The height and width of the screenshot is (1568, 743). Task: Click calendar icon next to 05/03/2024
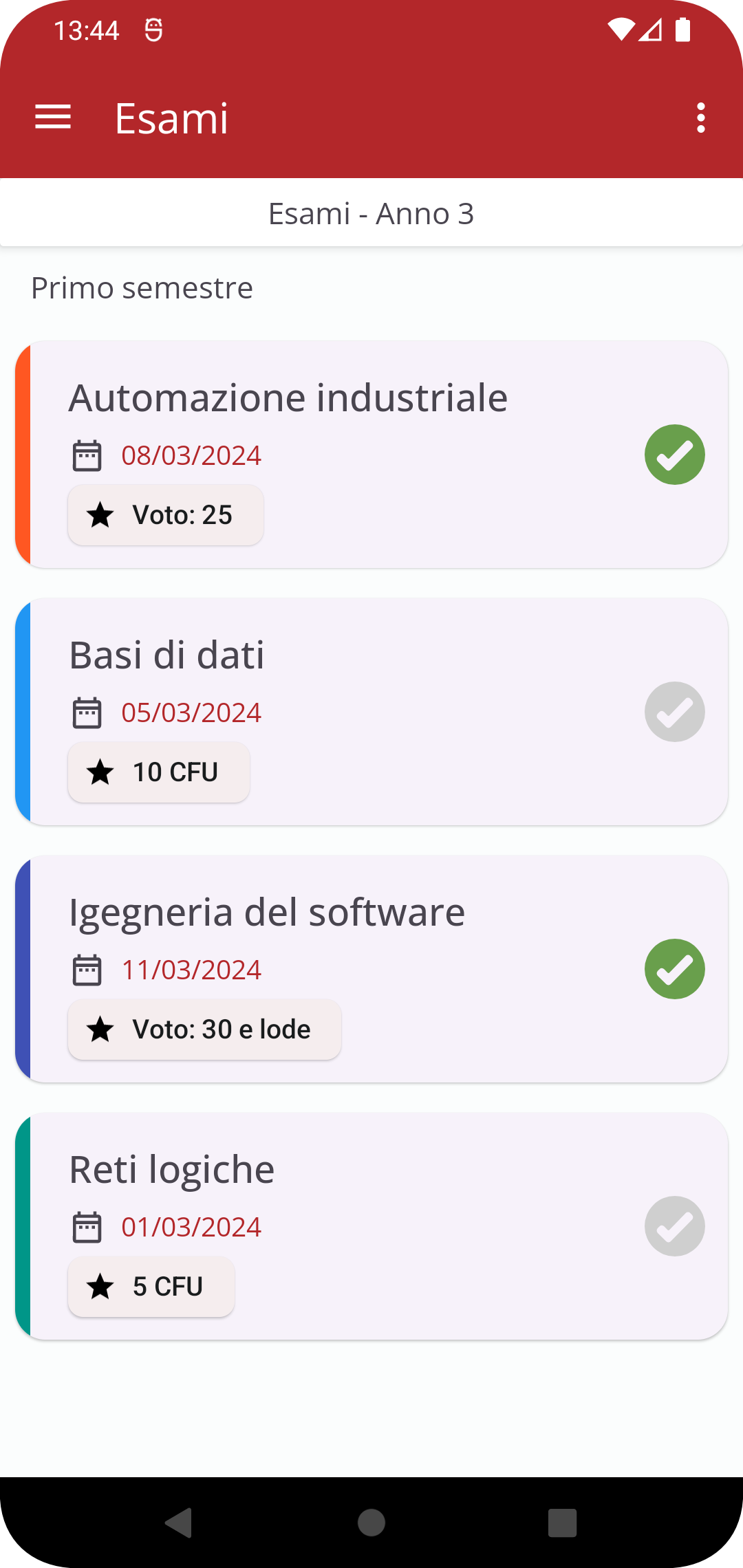tap(87, 712)
